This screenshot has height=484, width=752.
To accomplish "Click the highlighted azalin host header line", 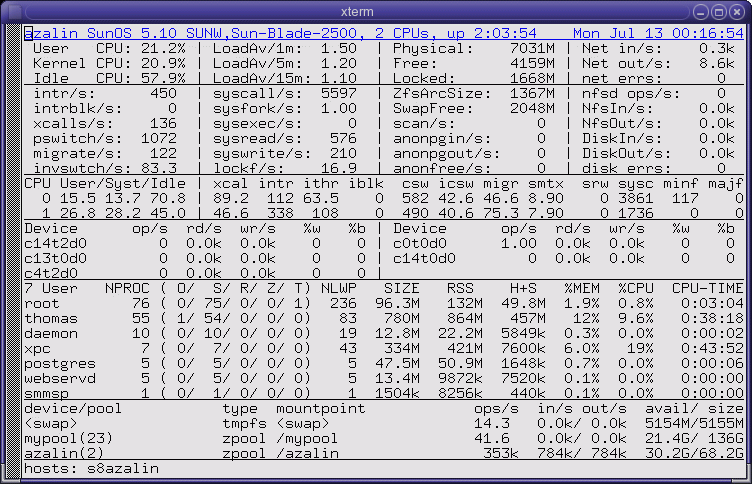I will tap(384, 33).
